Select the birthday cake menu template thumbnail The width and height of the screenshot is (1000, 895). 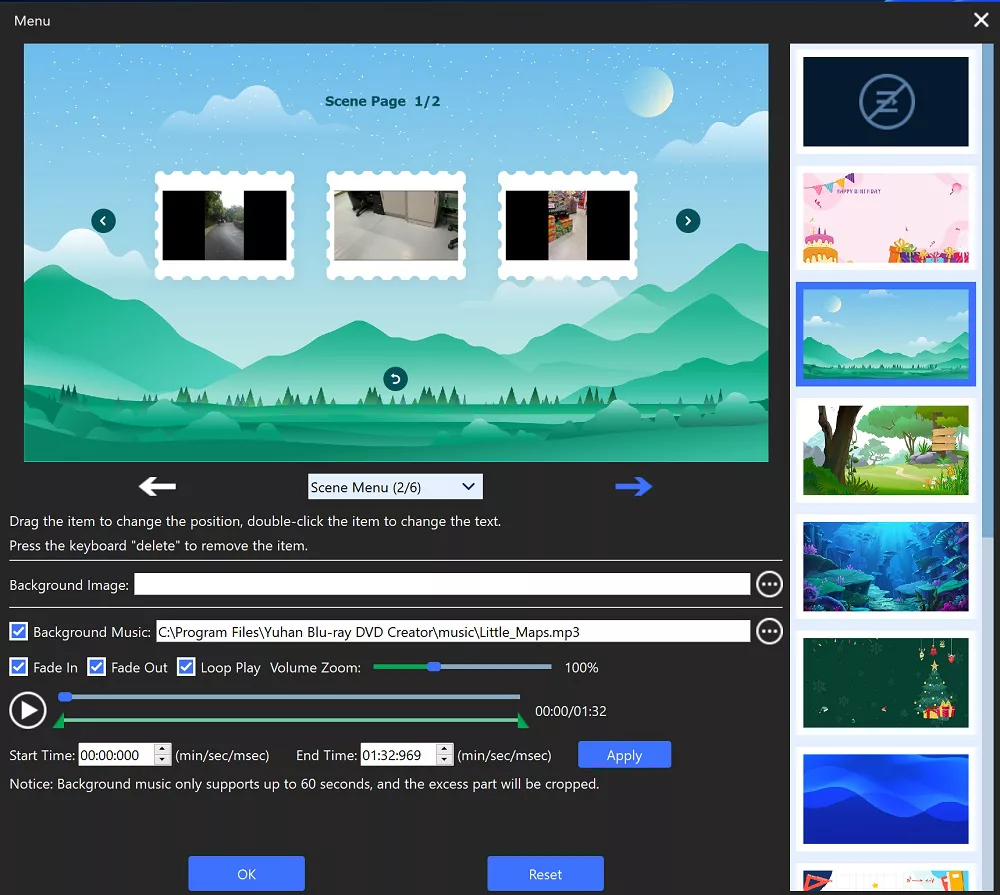(x=886, y=217)
